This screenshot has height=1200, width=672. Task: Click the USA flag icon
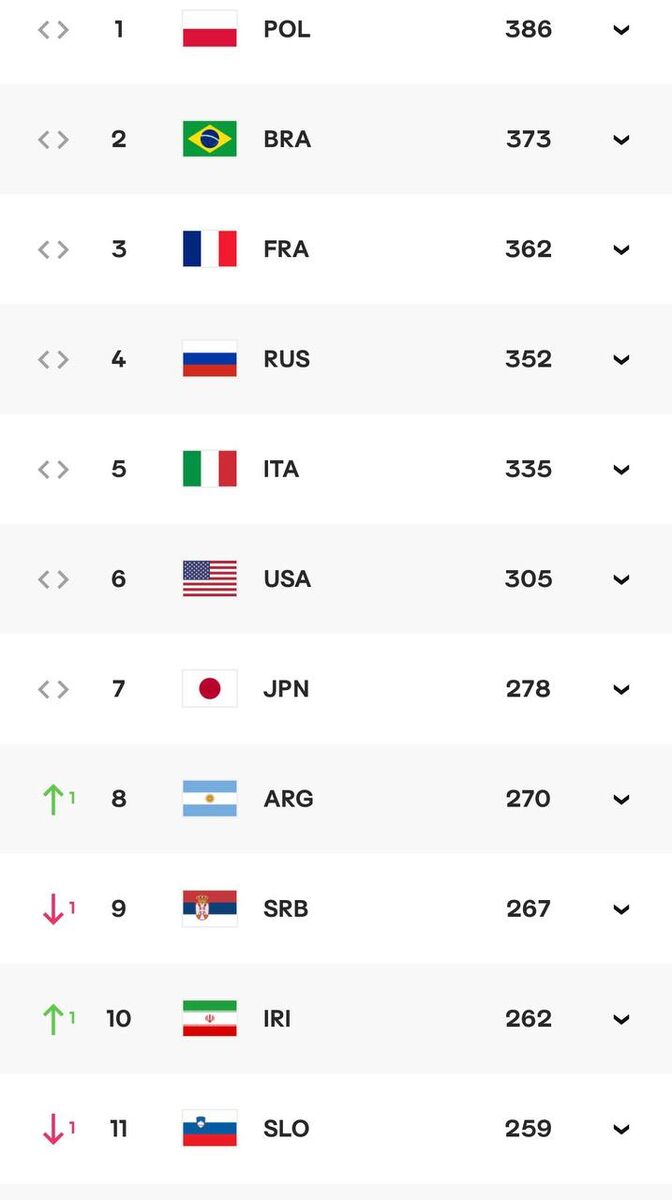210,579
